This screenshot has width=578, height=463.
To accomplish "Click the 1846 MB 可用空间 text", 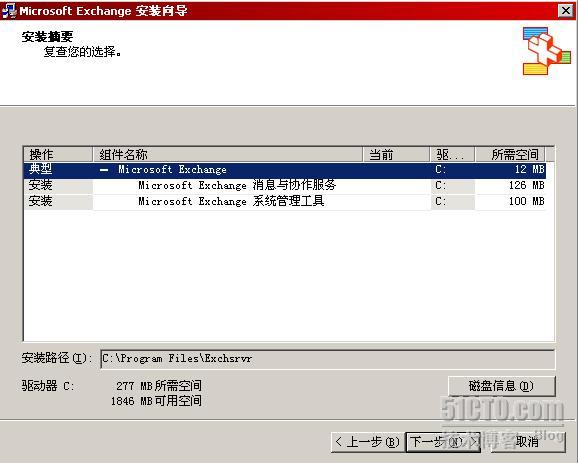I will pyautogui.click(x=156, y=401).
